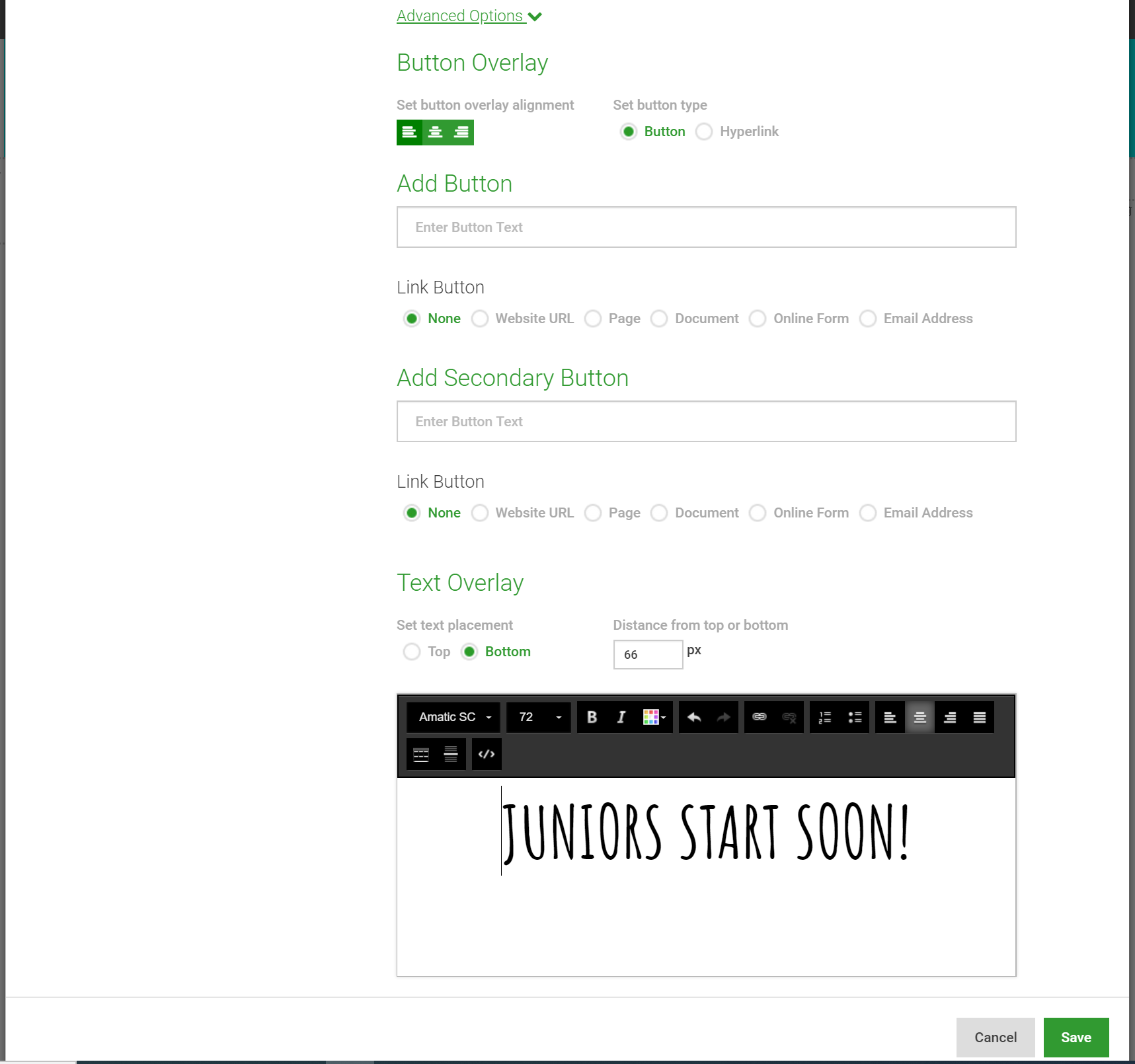Open the source code view
The width and height of the screenshot is (1135, 1064).
pos(487,754)
